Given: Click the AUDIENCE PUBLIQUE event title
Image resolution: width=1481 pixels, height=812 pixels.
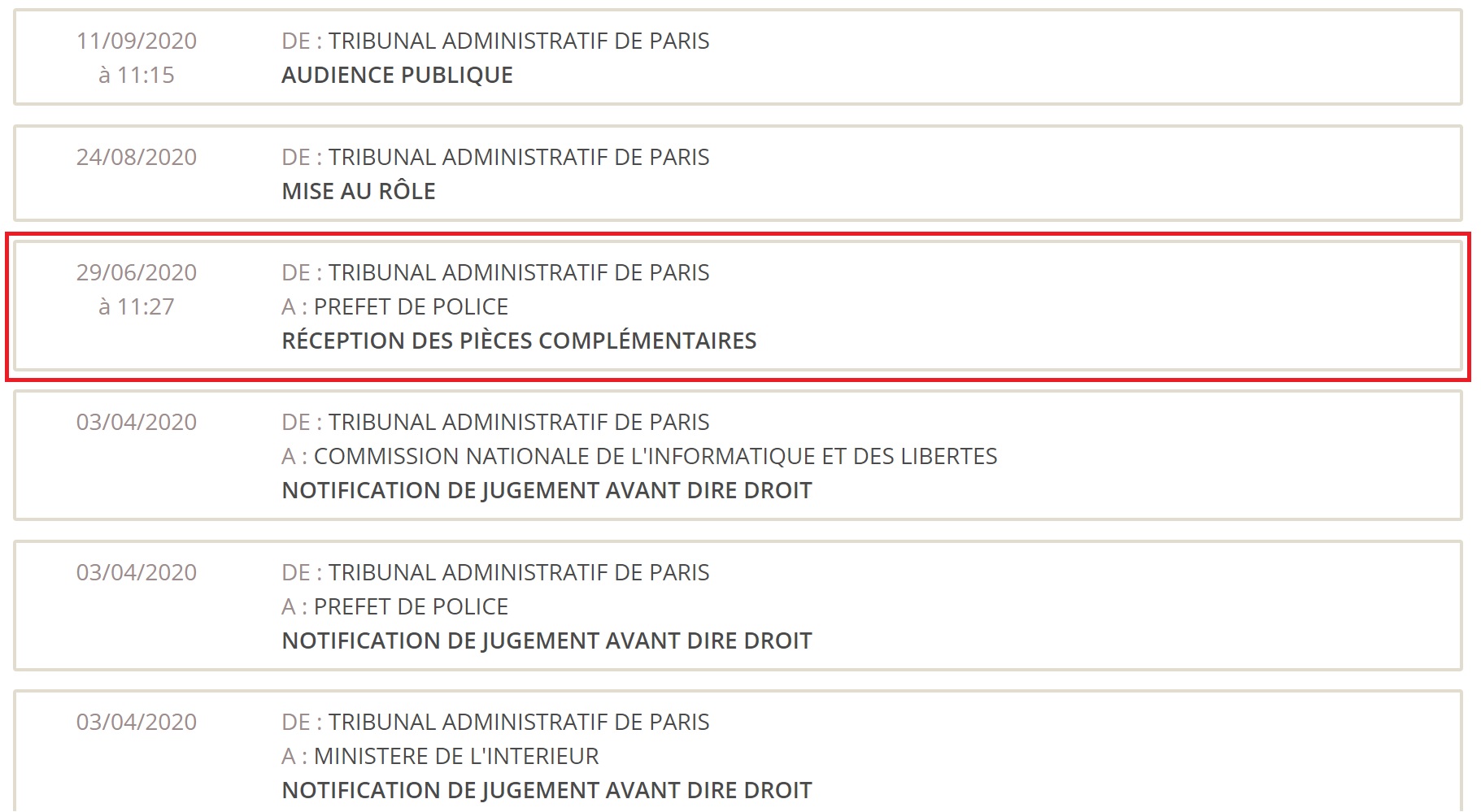Looking at the screenshot, I should click(x=397, y=75).
